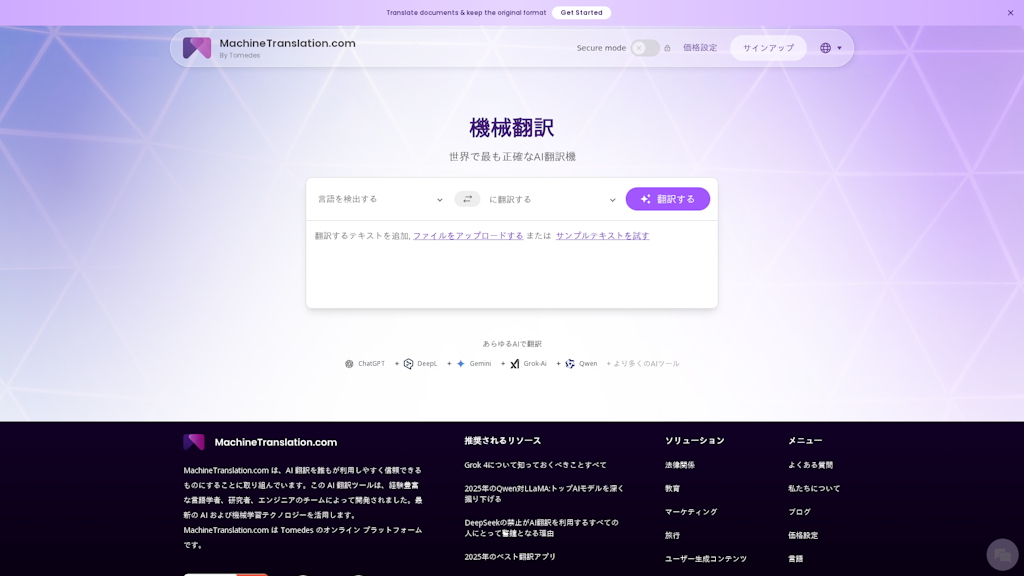Open the 法律関係 solution link
This screenshot has height=576, width=1024.
click(679, 465)
